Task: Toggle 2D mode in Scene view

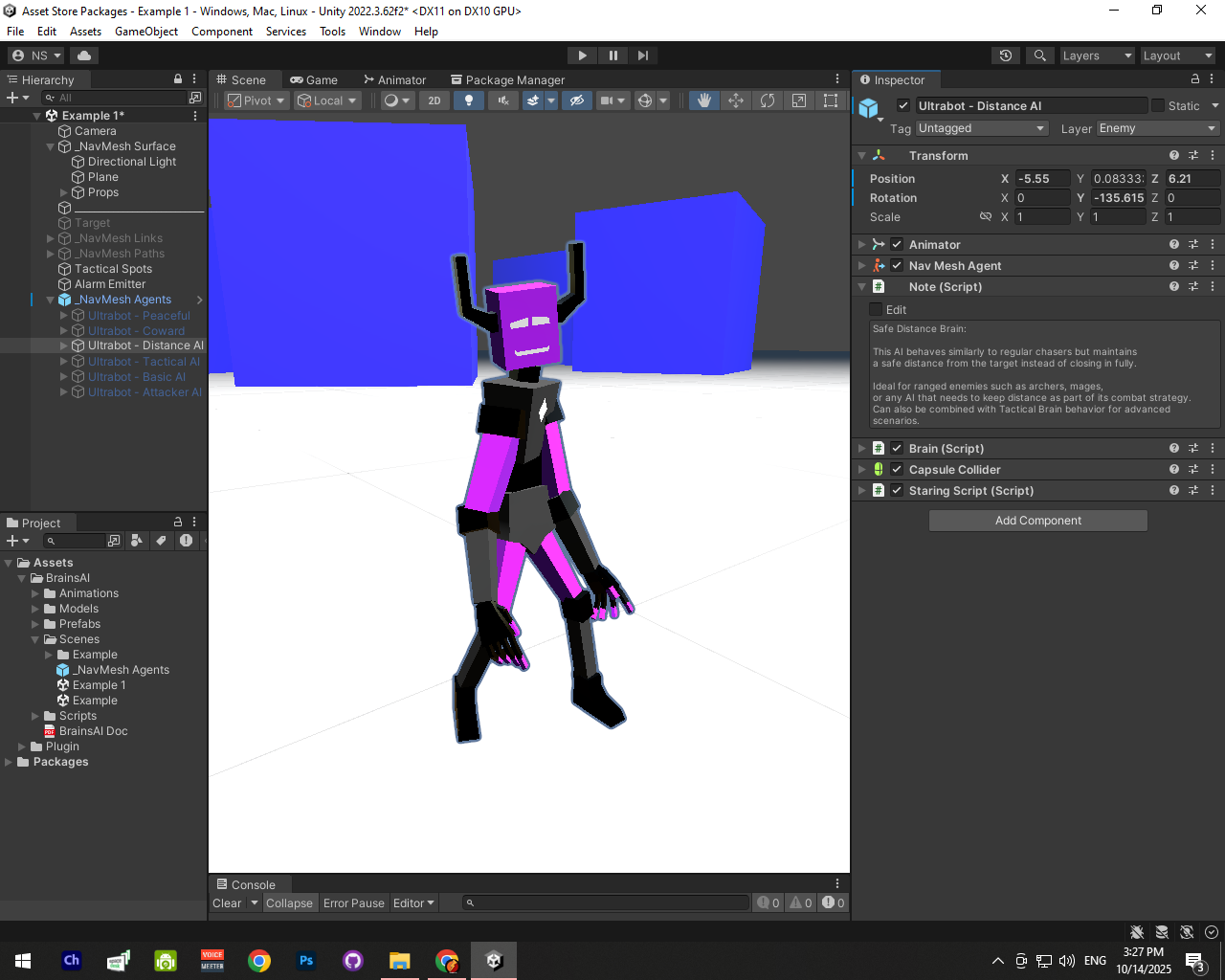Action: coord(434,100)
